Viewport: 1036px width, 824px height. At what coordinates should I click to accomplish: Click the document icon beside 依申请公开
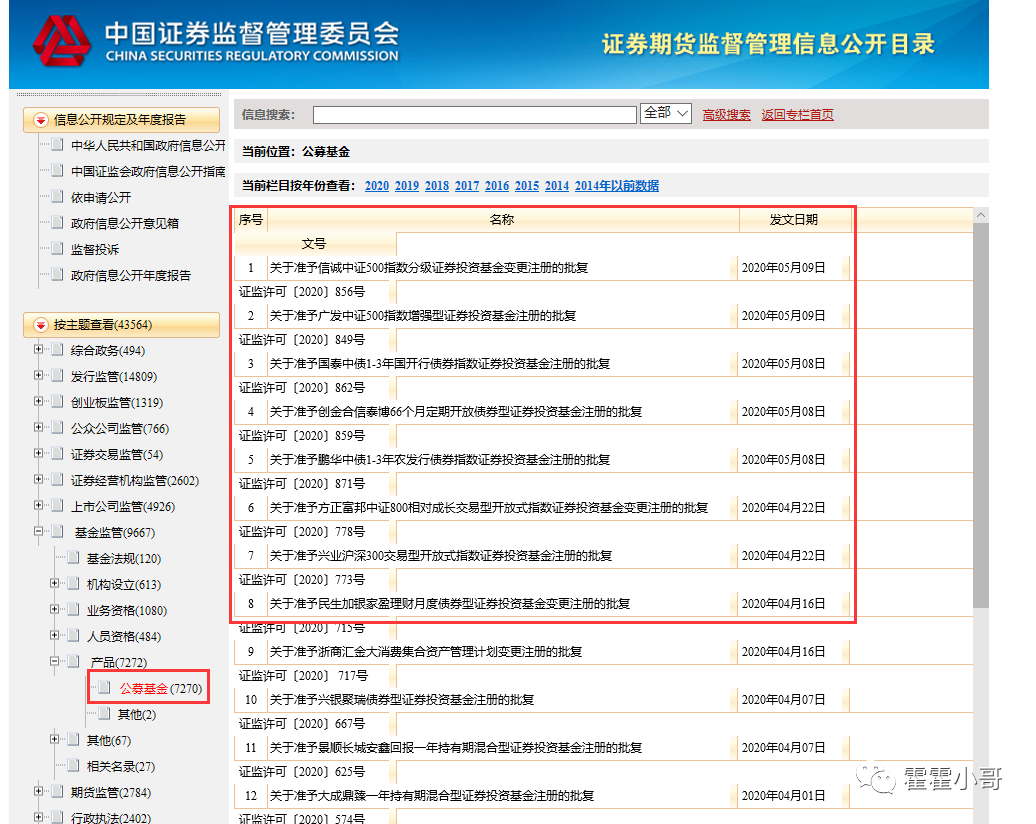tap(58, 197)
